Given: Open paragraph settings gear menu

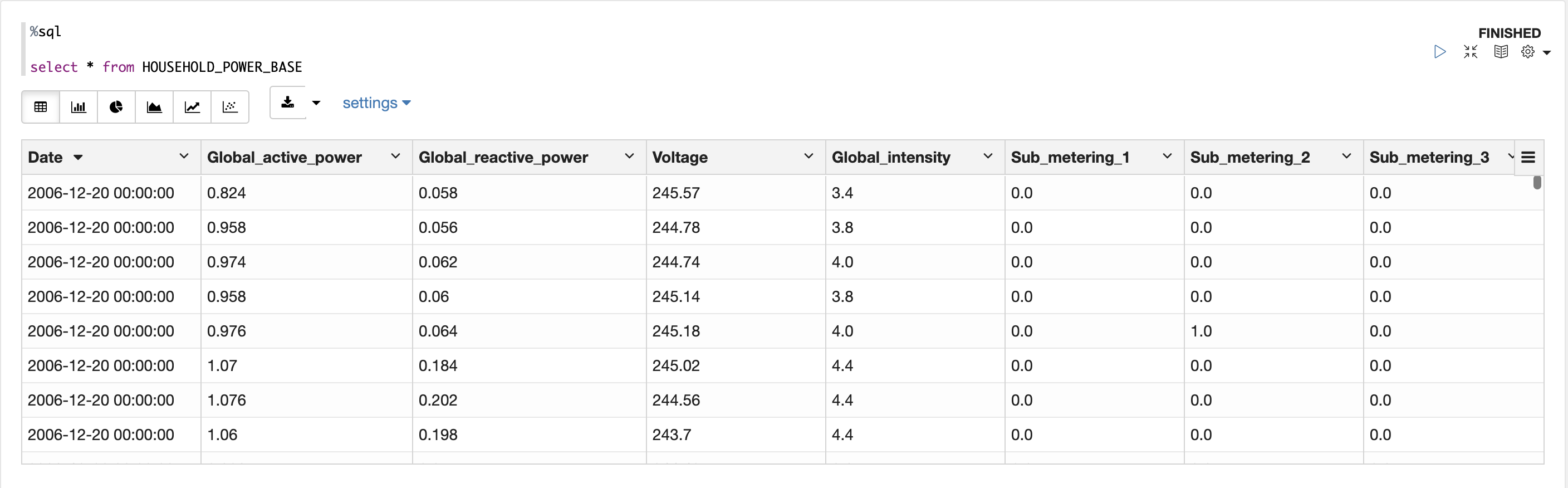Looking at the screenshot, I should [1528, 52].
